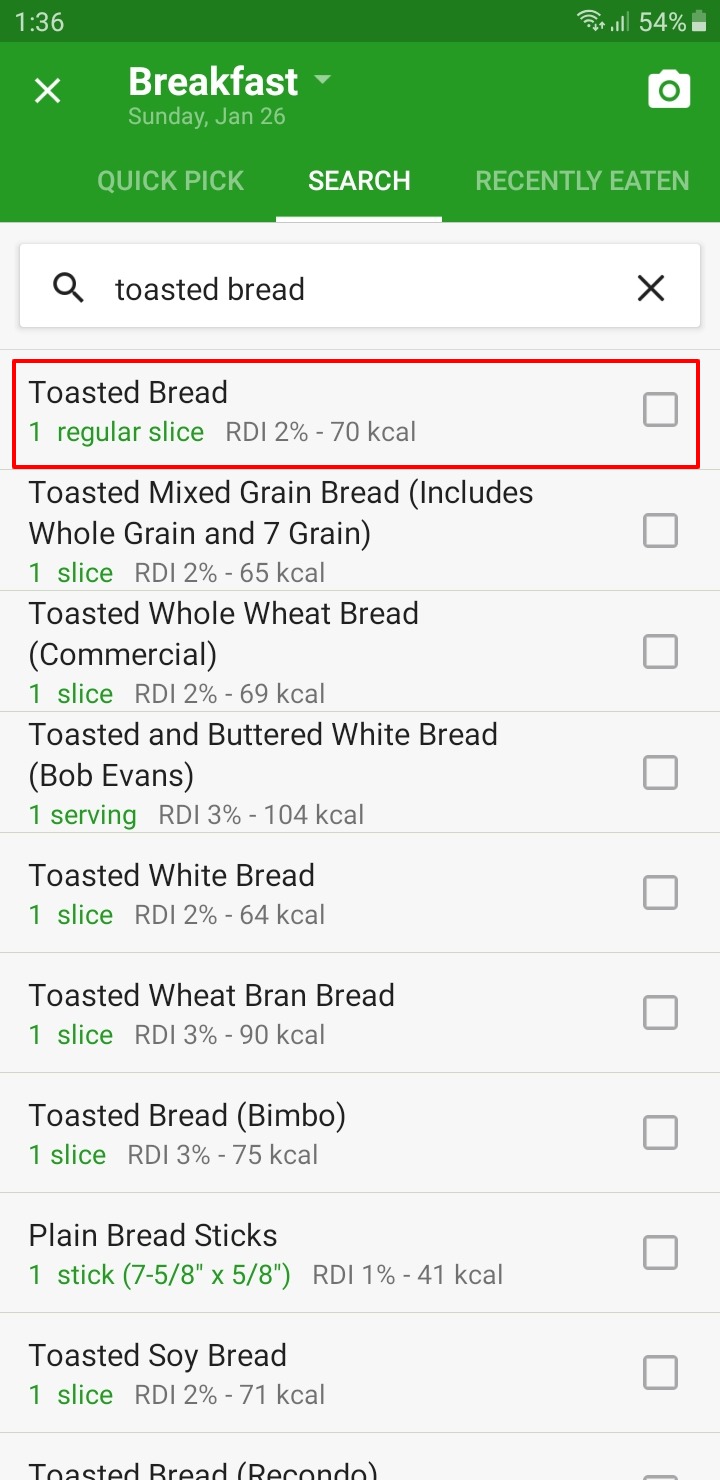Tick Toasted Mixed Grain Bread checkbox
The image size is (720, 1480).
tap(660, 530)
